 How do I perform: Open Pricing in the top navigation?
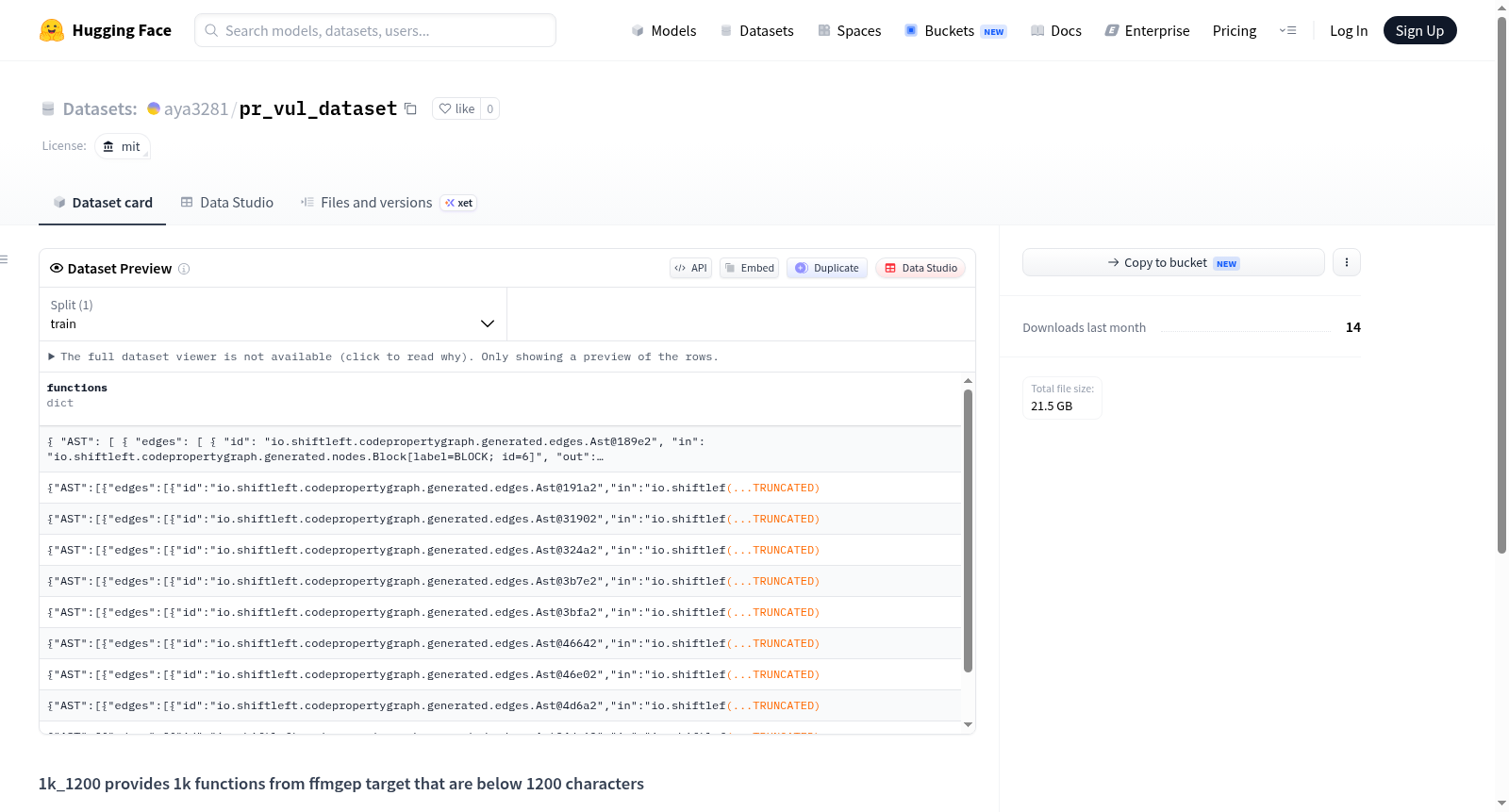point(1235,30)
